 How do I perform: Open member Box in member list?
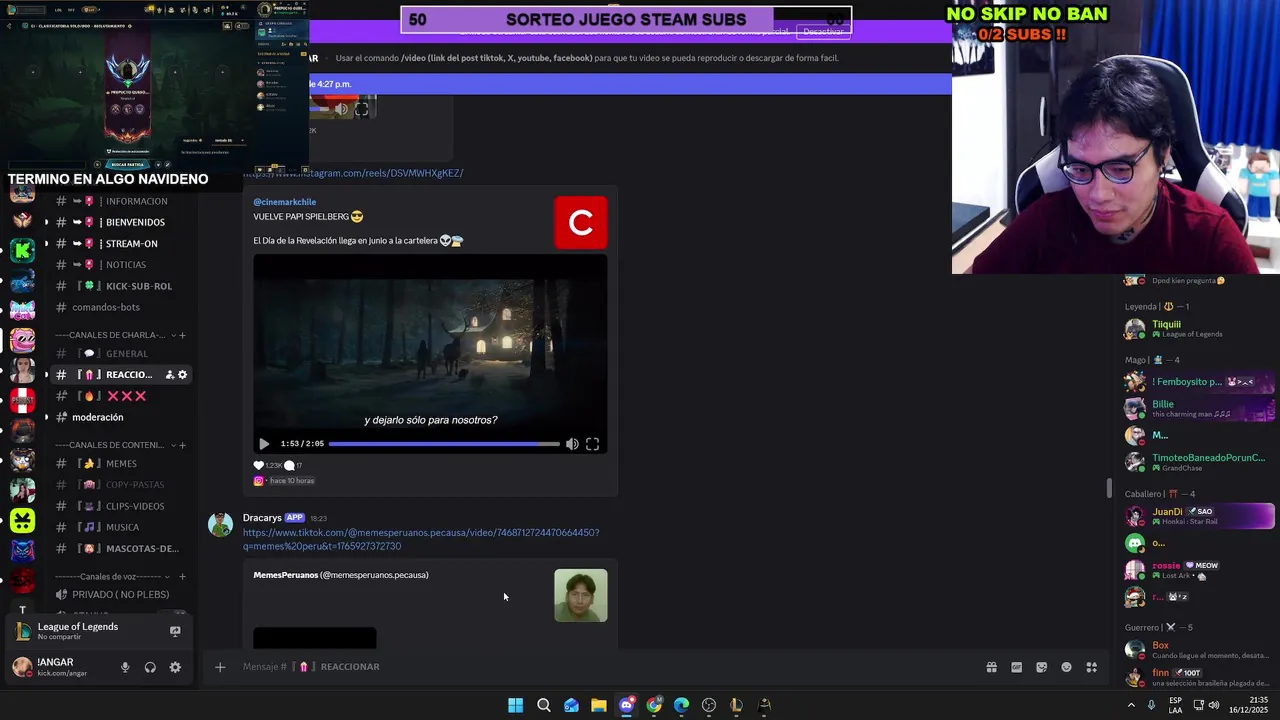click(1199, 650)
